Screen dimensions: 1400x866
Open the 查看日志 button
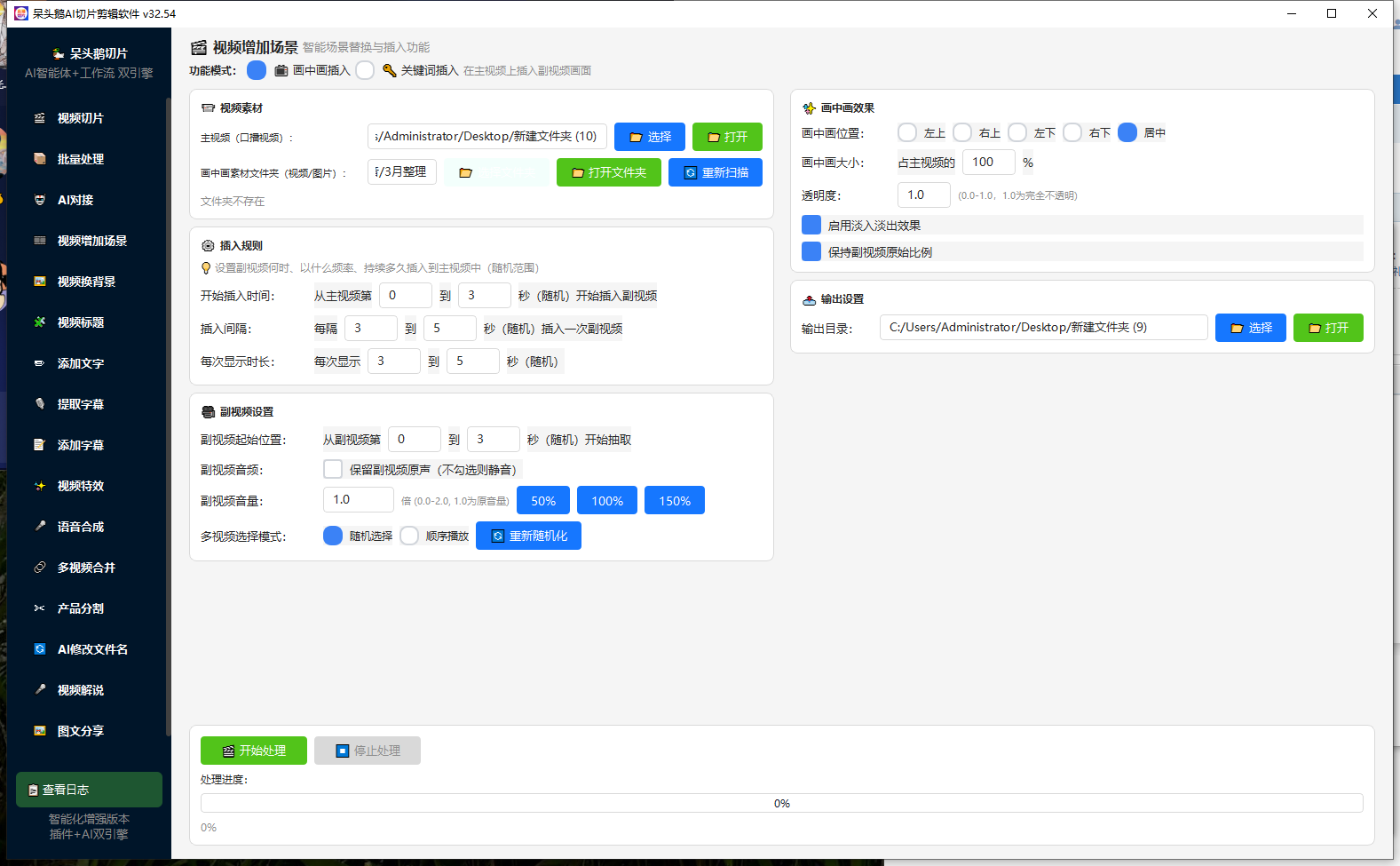tap(89, 790)
